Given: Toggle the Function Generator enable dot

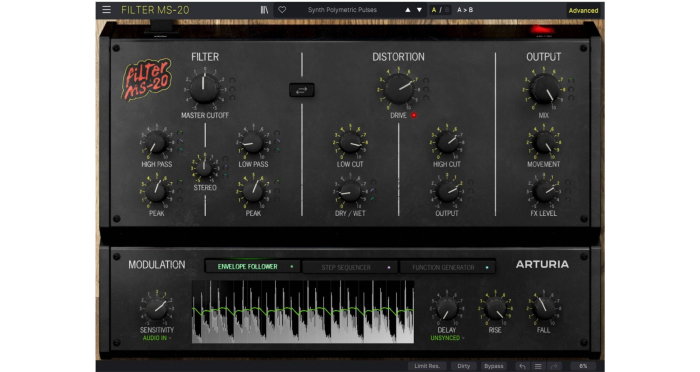Looking at the screenshot, I should [x=487, y=268].
